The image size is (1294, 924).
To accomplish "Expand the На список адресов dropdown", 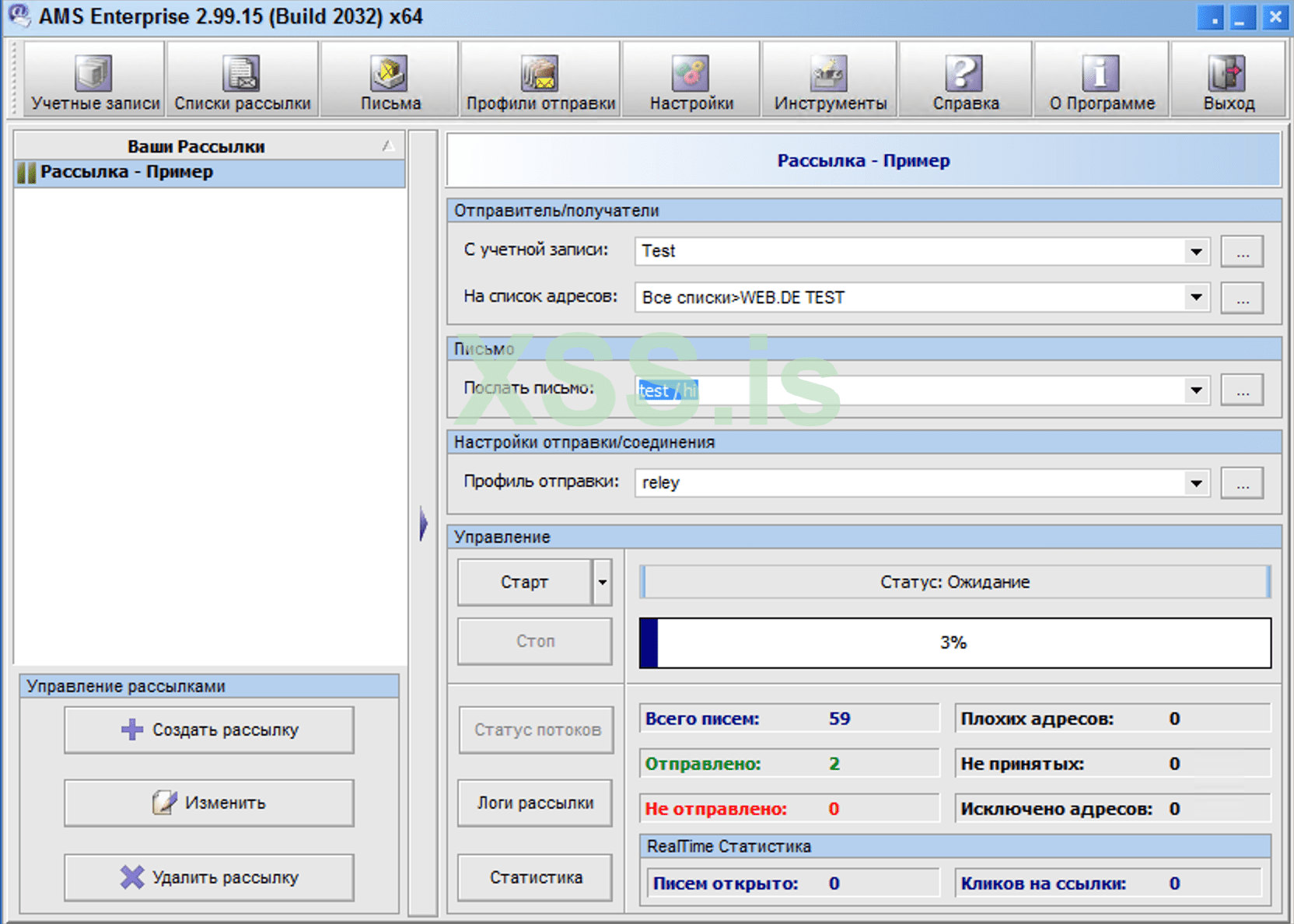I will (x=1195, y=297).
